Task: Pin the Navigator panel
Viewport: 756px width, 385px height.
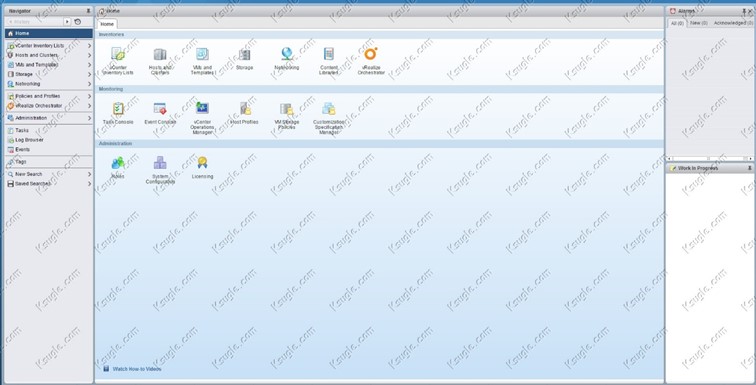Action: [x=88, y=11]
